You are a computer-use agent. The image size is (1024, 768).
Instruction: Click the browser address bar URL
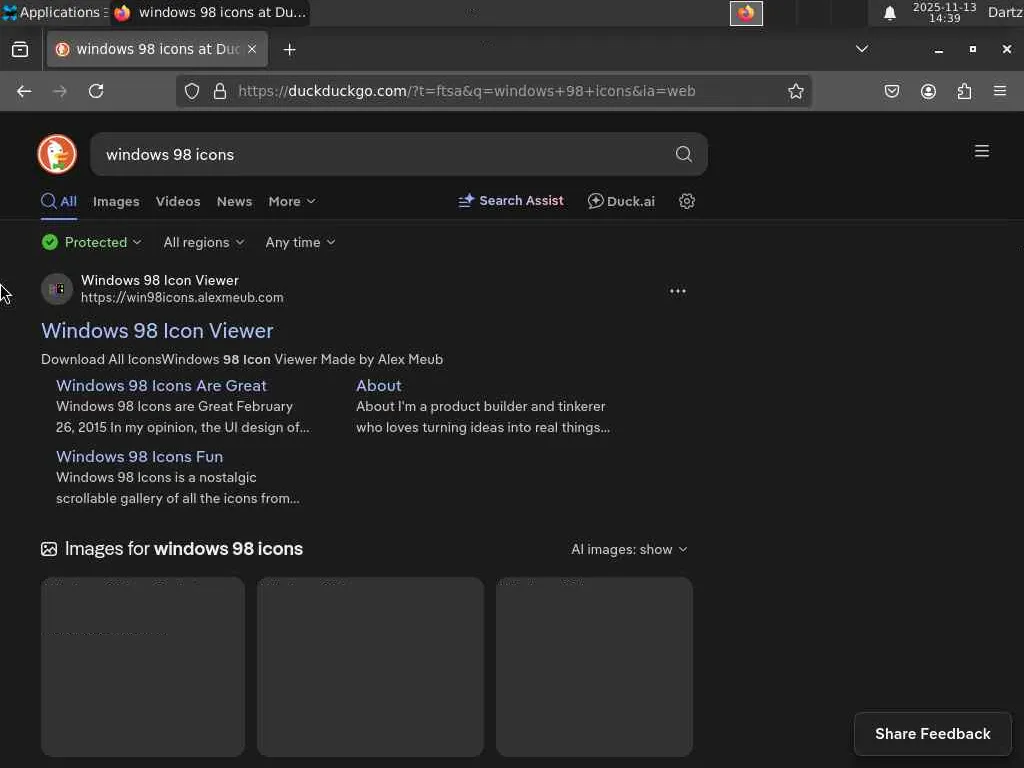tap(466, 91)
